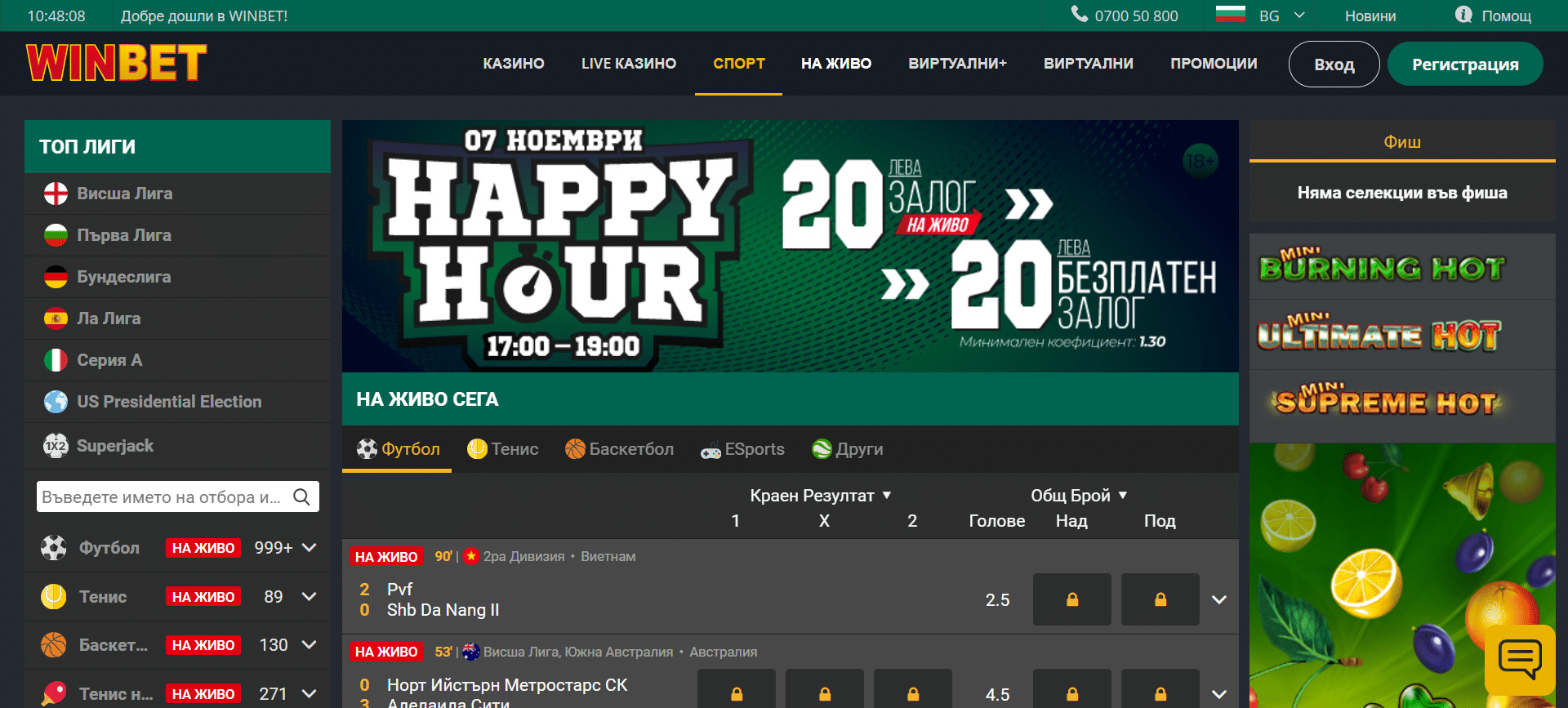Click the phone icon beside 0700 50 800
The width and height of the screenshot is (1568, 708).
(1079, 15)
